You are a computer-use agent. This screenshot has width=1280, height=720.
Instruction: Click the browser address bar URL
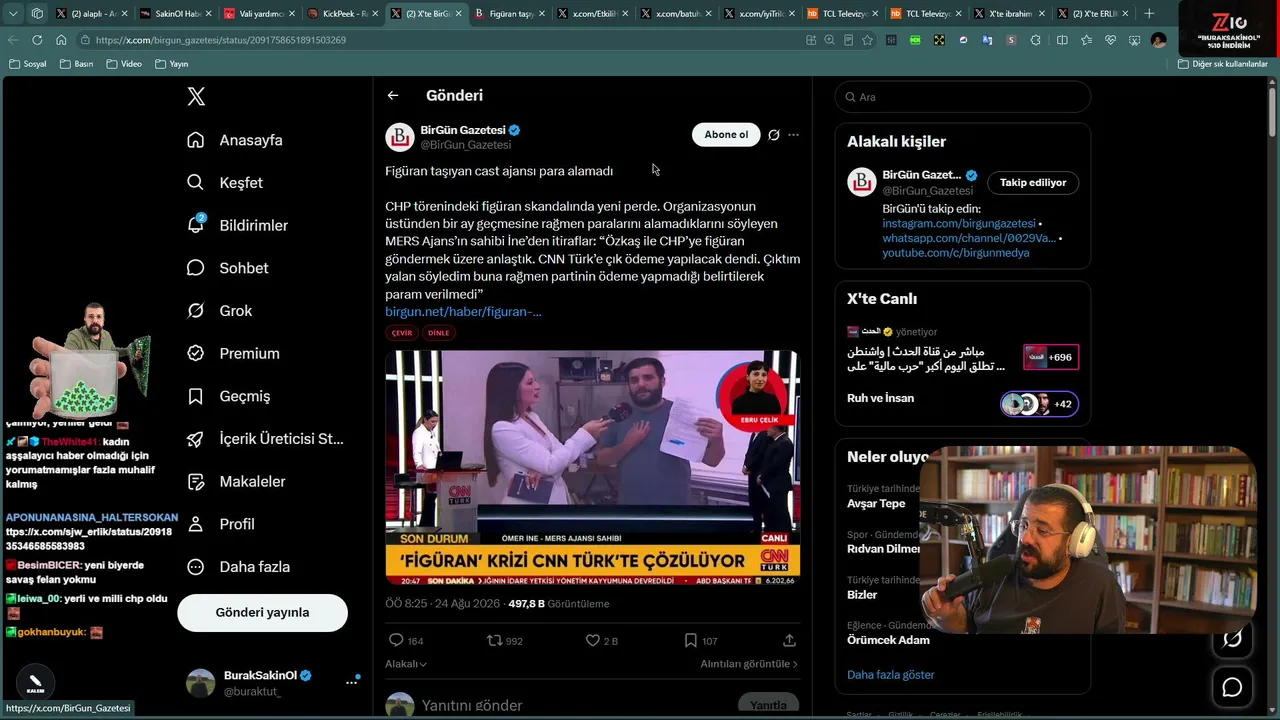click(221, 40)
